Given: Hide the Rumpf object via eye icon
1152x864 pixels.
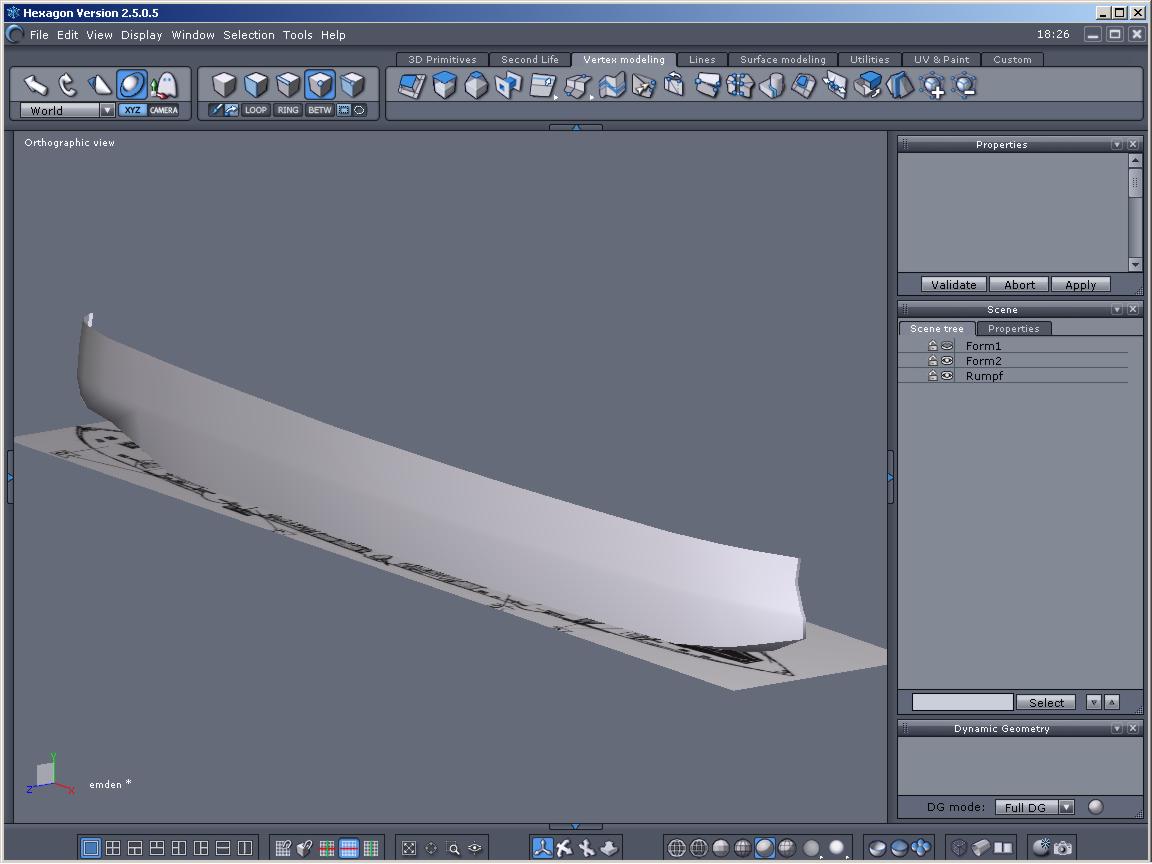Looking at the screenshot, I should 946,376.
